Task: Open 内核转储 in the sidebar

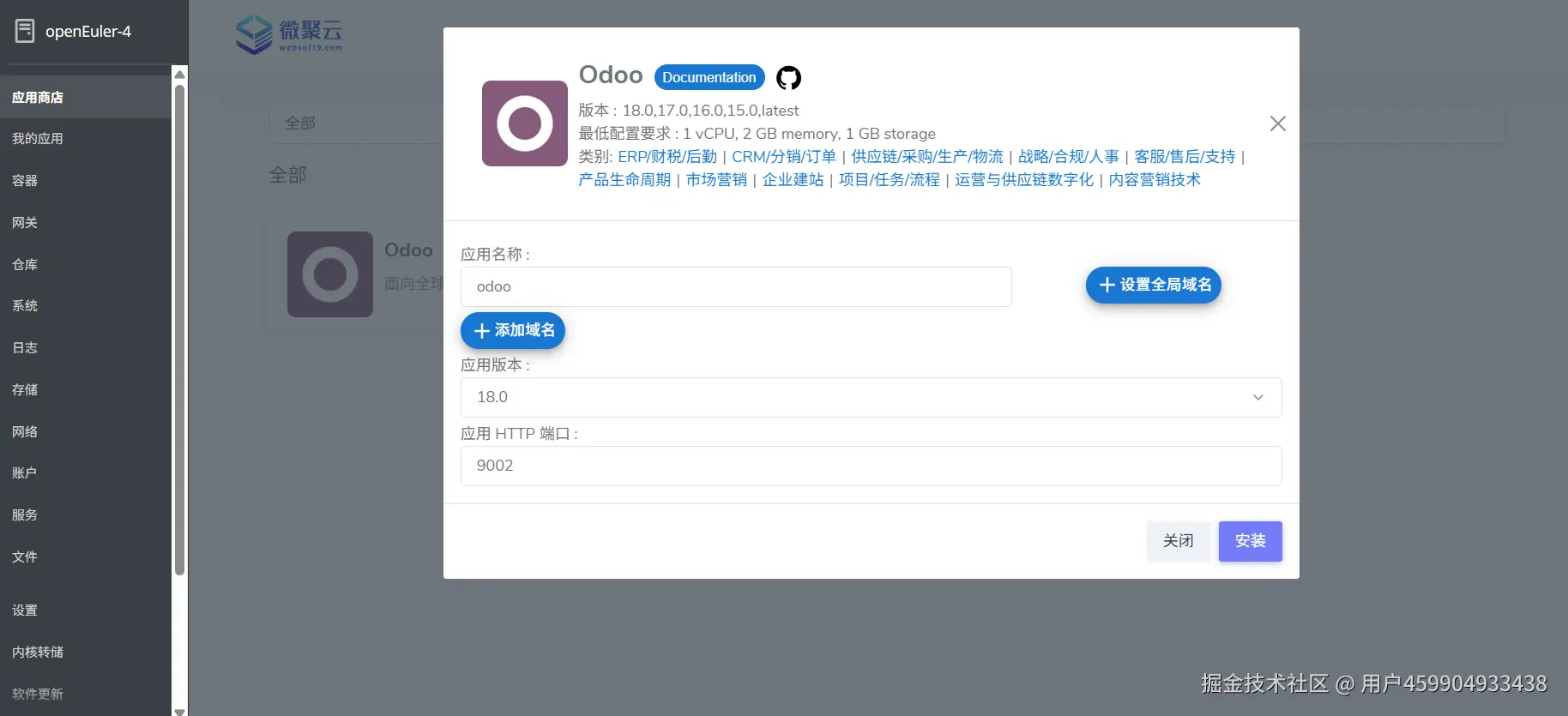Action: pyautogui.click(x=86, y=652)
